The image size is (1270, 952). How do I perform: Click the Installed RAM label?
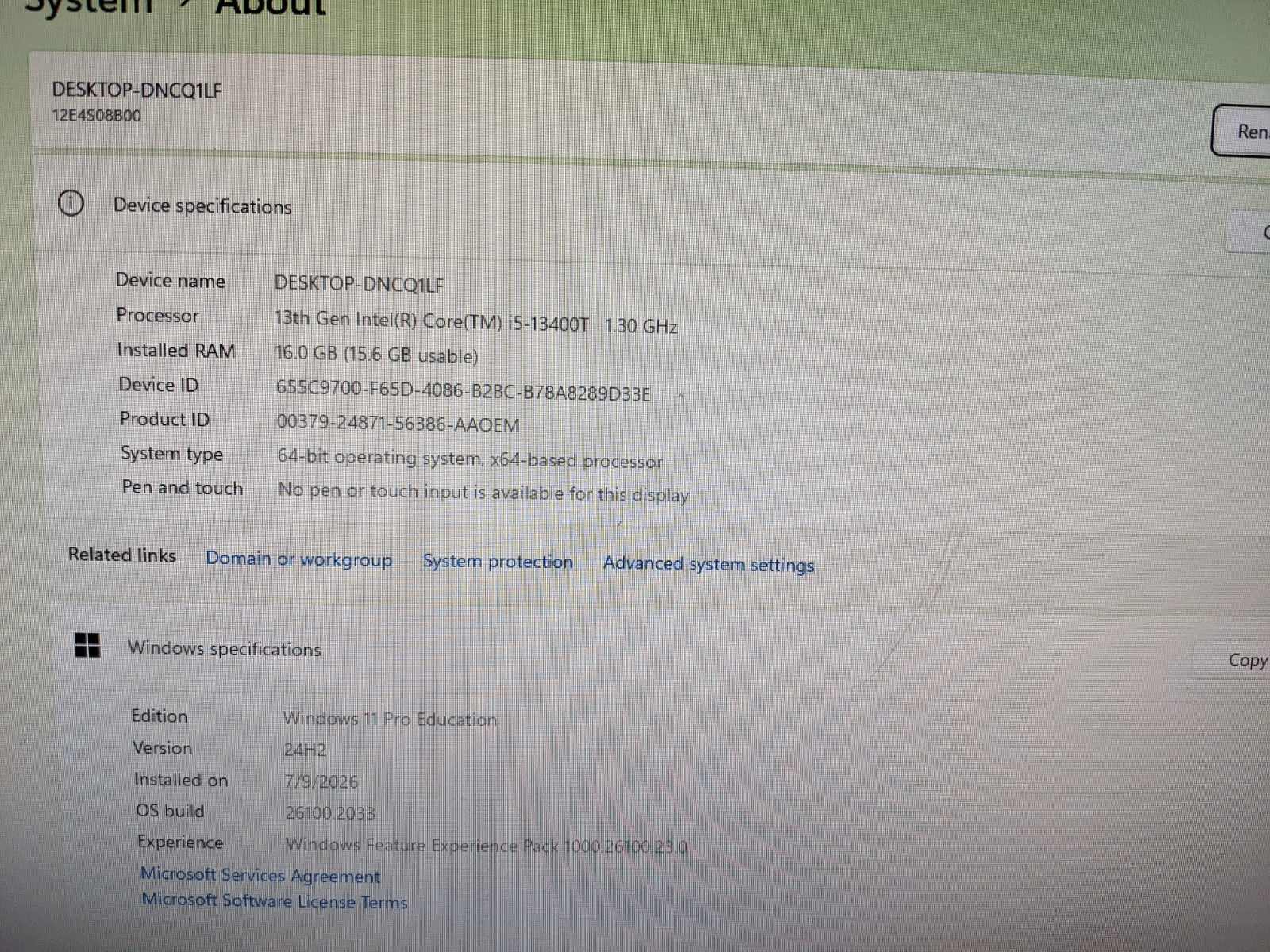(176, 350)
